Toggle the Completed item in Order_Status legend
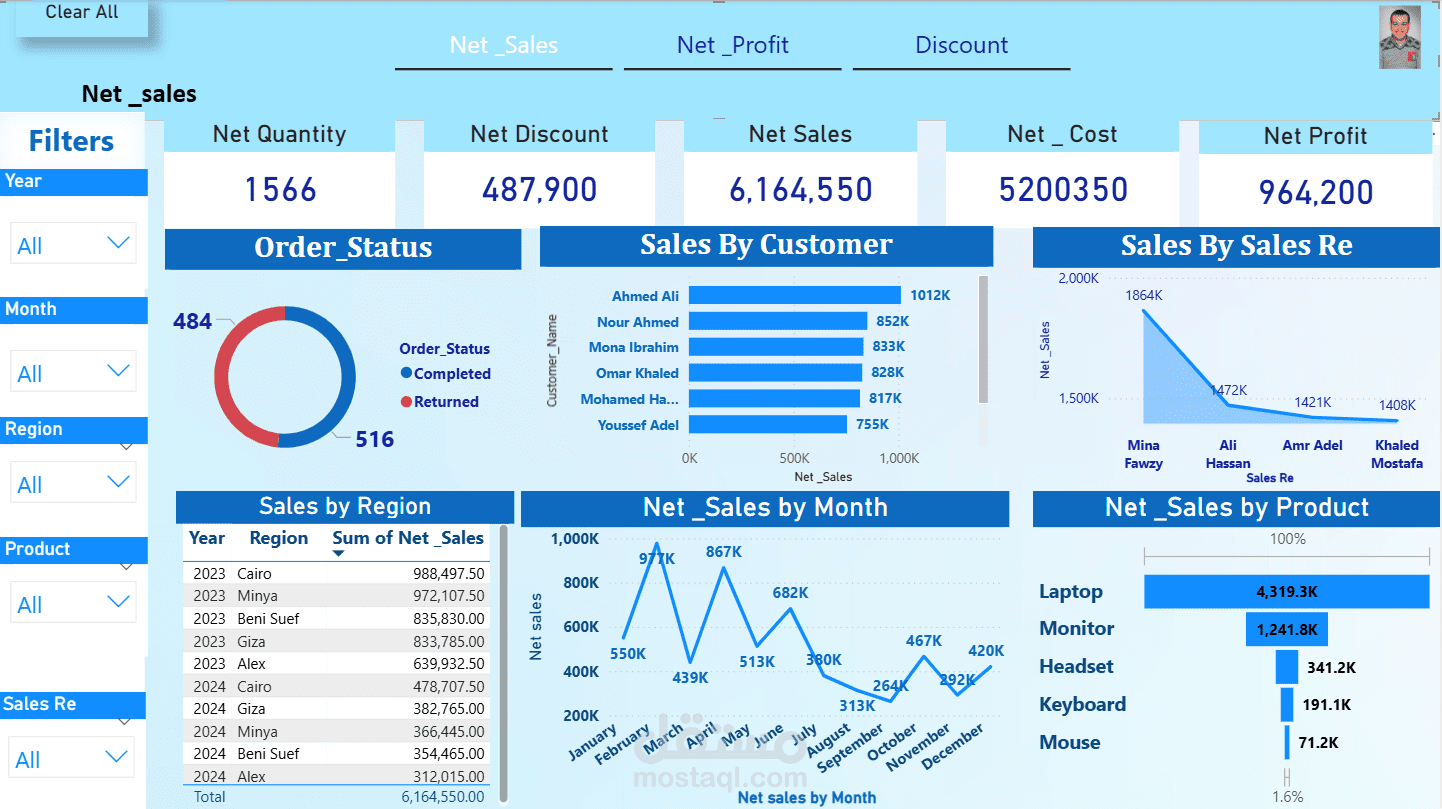Viewport: 1442px width, 809px height. coord(451,373)
